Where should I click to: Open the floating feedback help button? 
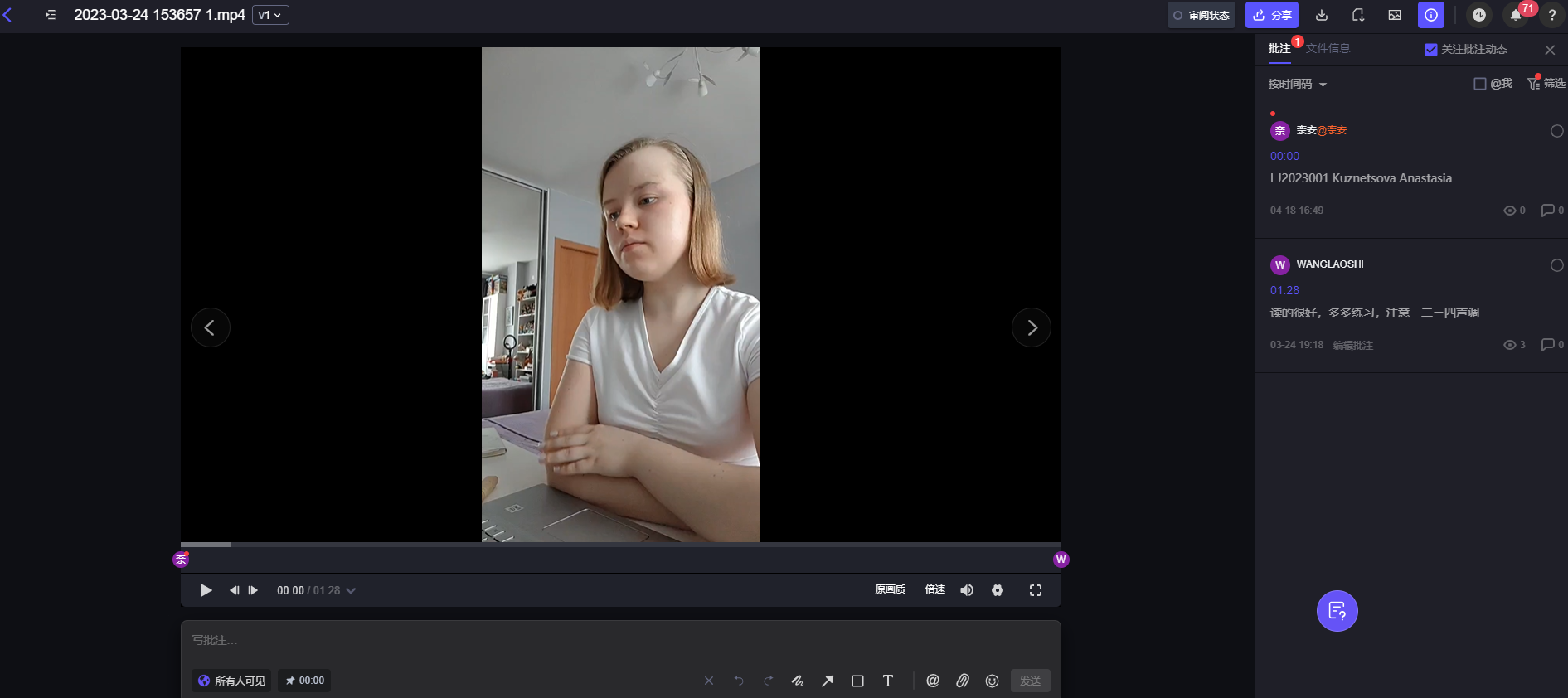[x=1337, y=611]
